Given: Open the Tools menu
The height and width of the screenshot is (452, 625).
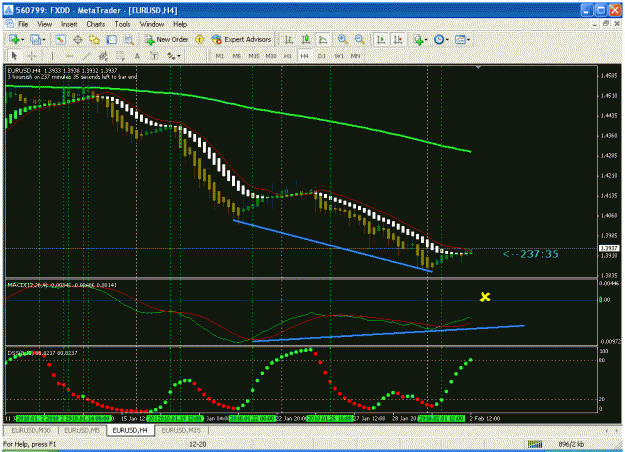Looking at the screenshot, I should [122, 24].
